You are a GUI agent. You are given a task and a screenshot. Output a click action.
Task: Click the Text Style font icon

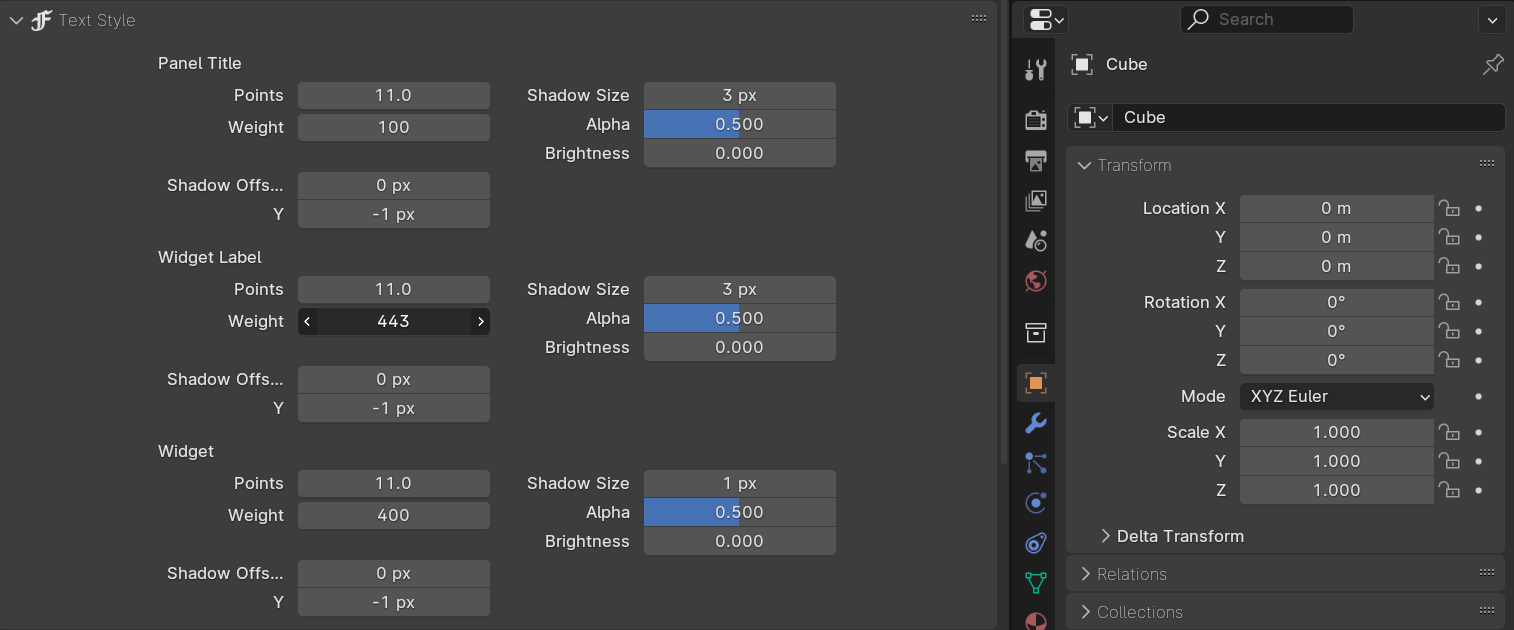41,20
